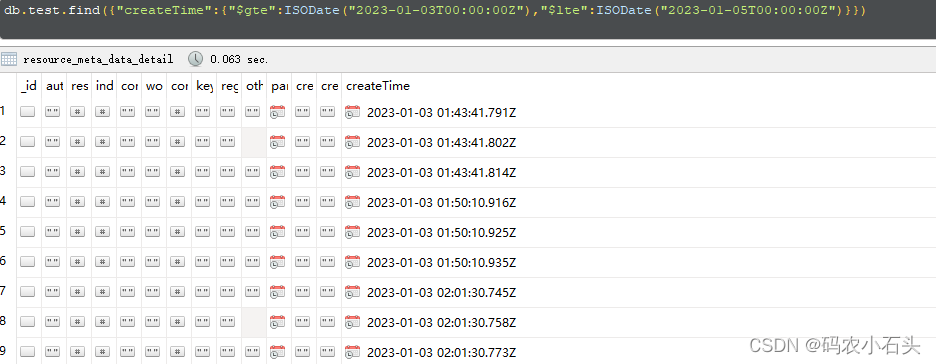
Task: Select the value 2023-01-03 01:43:41.814Z
Action: pyautogui.click(x=441, y=172)
